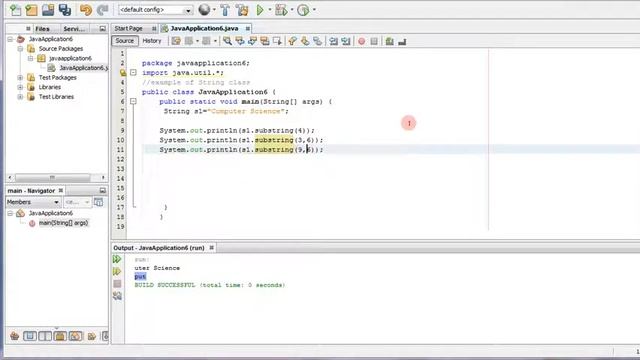
Task: Click the Find Next Occurrence icon
Action: (252, 41)
